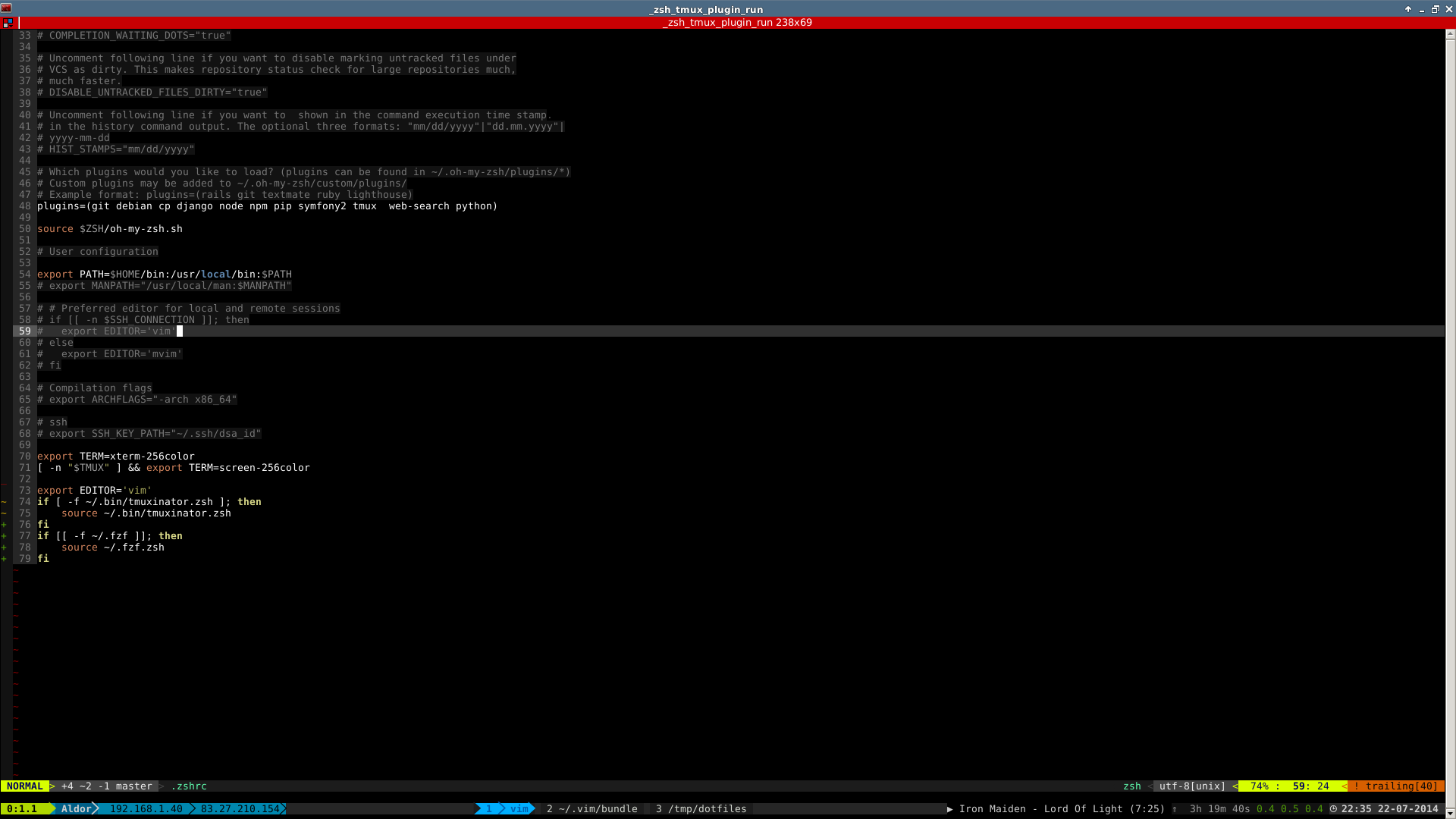Place cursor on line 48 plugins list
Screen dimensions: 1456x819
point(267,206)
